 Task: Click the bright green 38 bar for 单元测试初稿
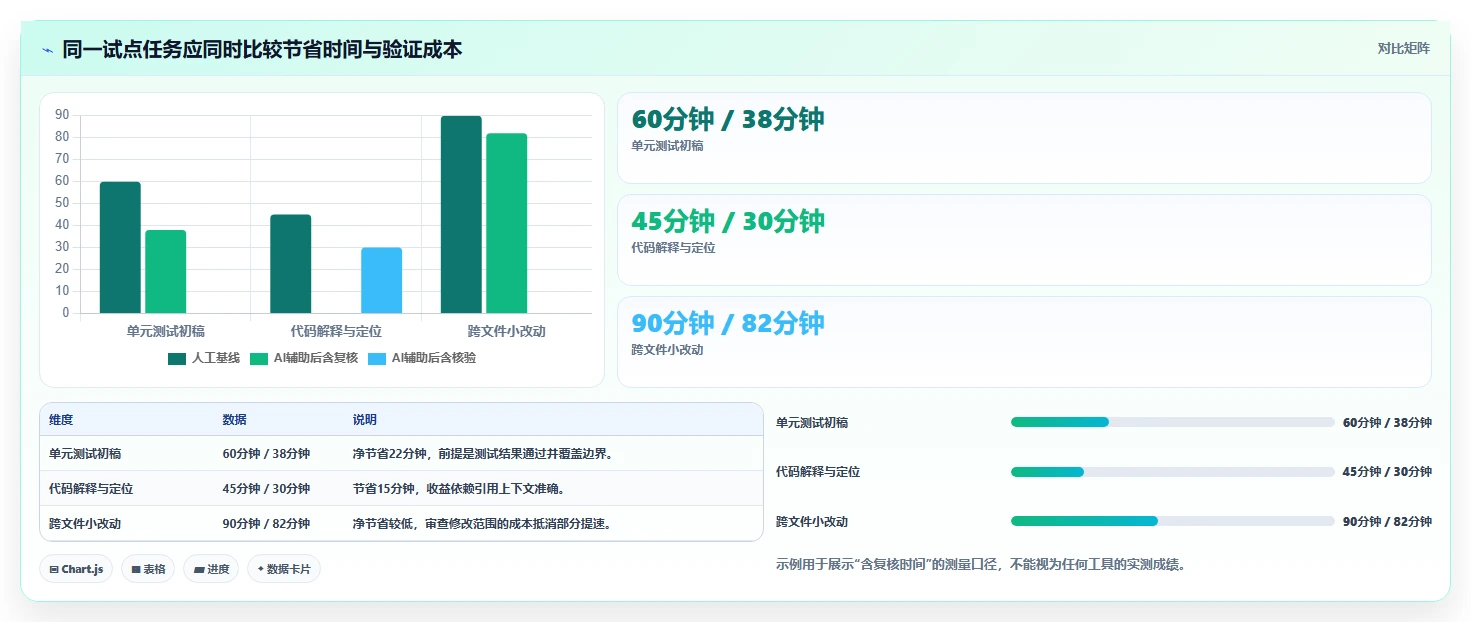166,272
